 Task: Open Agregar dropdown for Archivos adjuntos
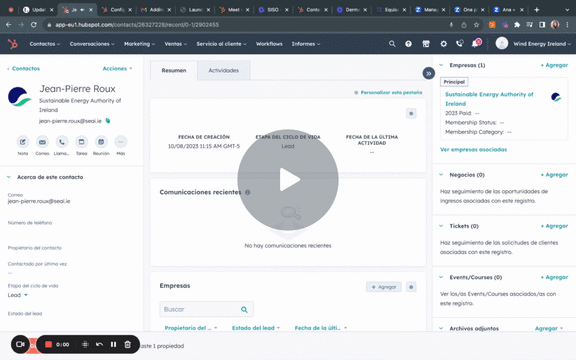point(549,328)
